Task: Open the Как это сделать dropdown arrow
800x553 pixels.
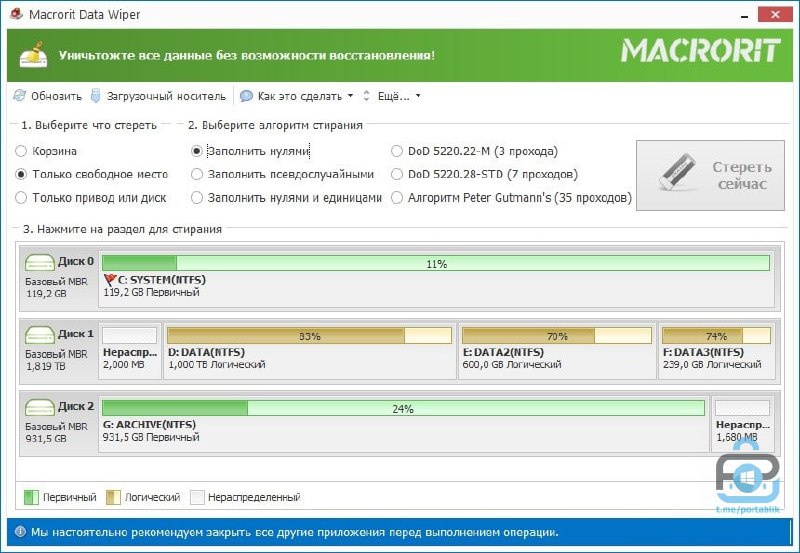Action: click(351, 95)
